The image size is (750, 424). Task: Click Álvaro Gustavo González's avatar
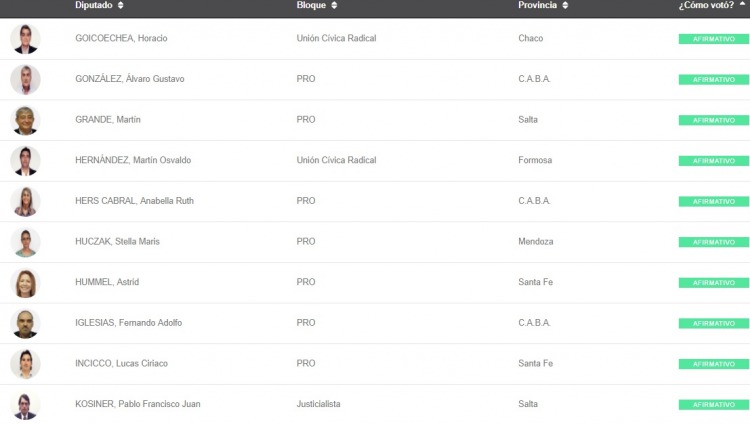pos(25,80)
